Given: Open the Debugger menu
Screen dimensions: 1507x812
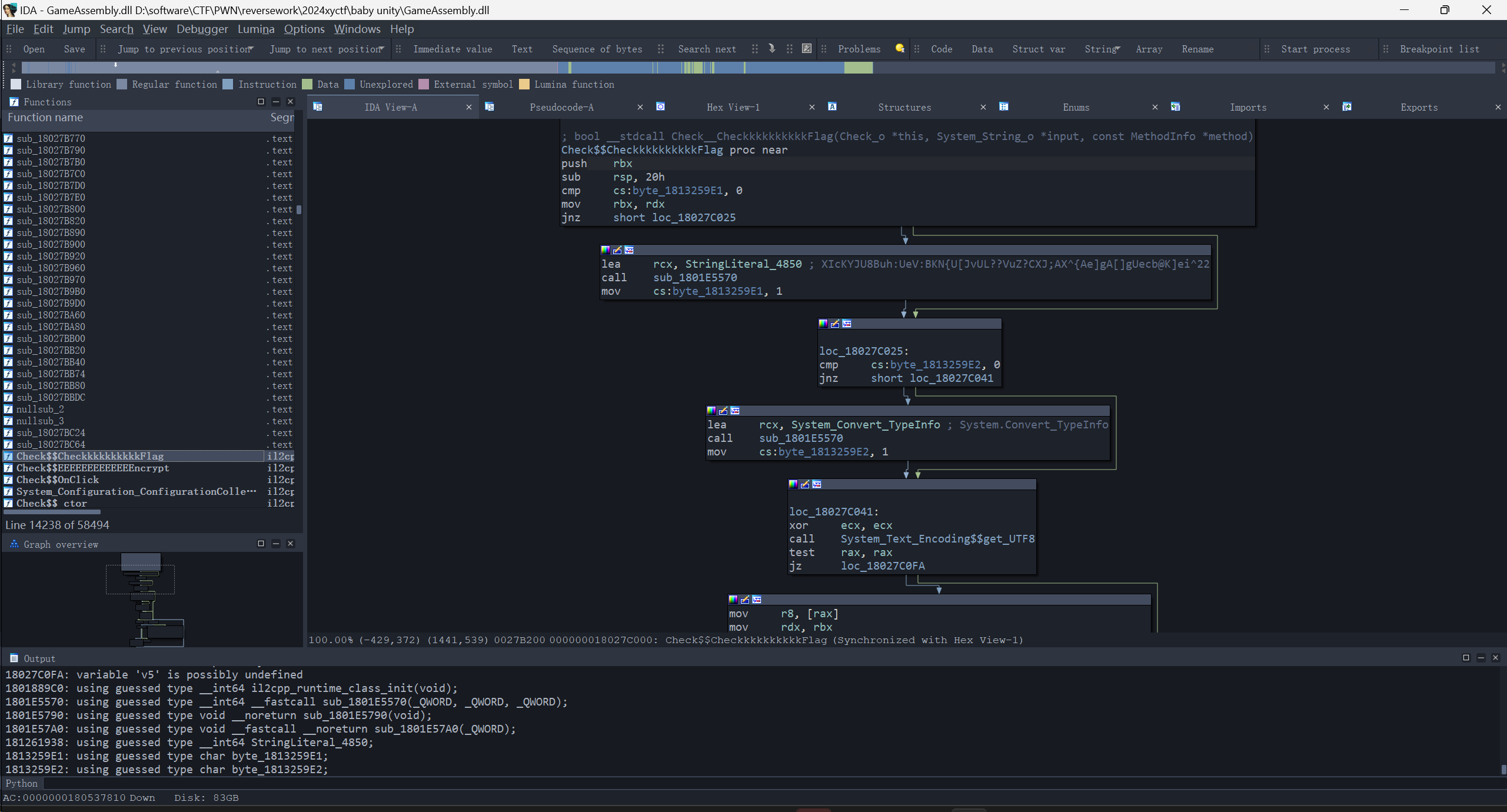Looking at the screenshot, I should (x=202, y=29).
